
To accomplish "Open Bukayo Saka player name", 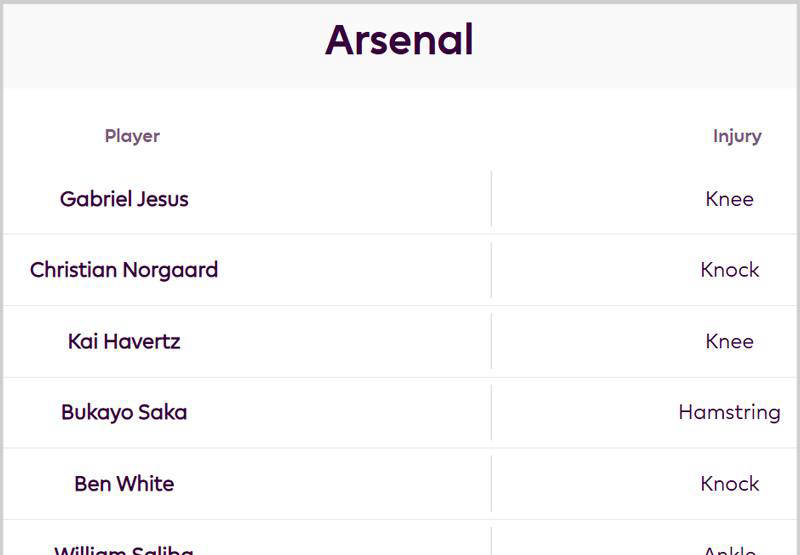I will (124, 413).
